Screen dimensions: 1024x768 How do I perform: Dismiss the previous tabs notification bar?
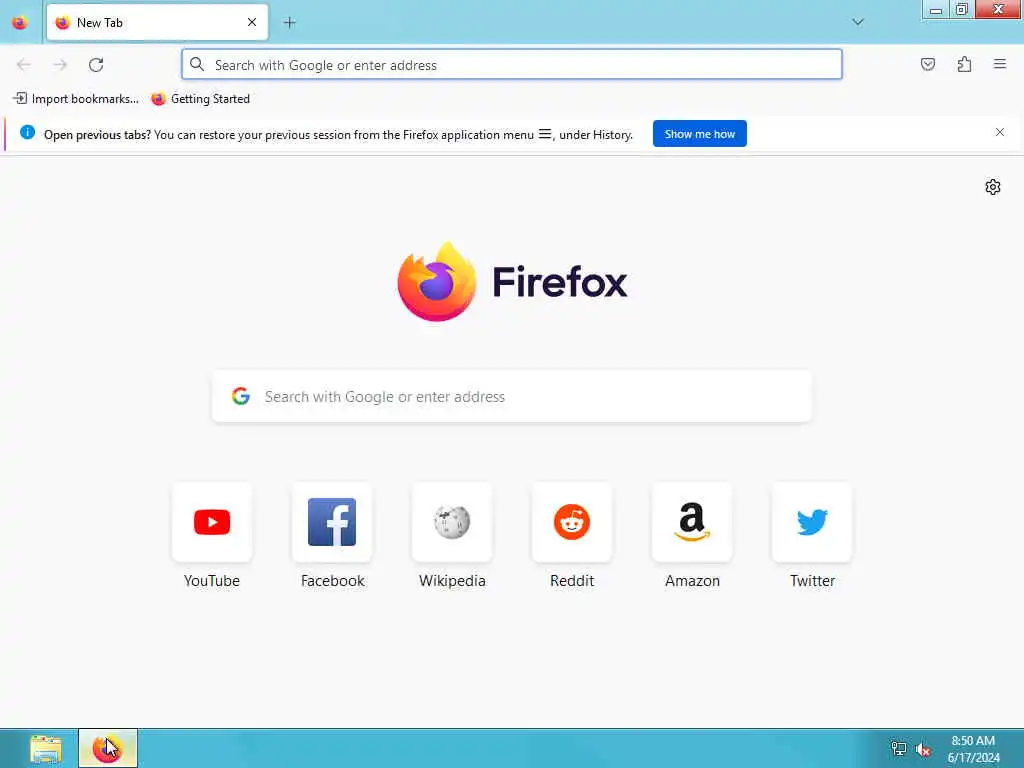click(1000, 133)
